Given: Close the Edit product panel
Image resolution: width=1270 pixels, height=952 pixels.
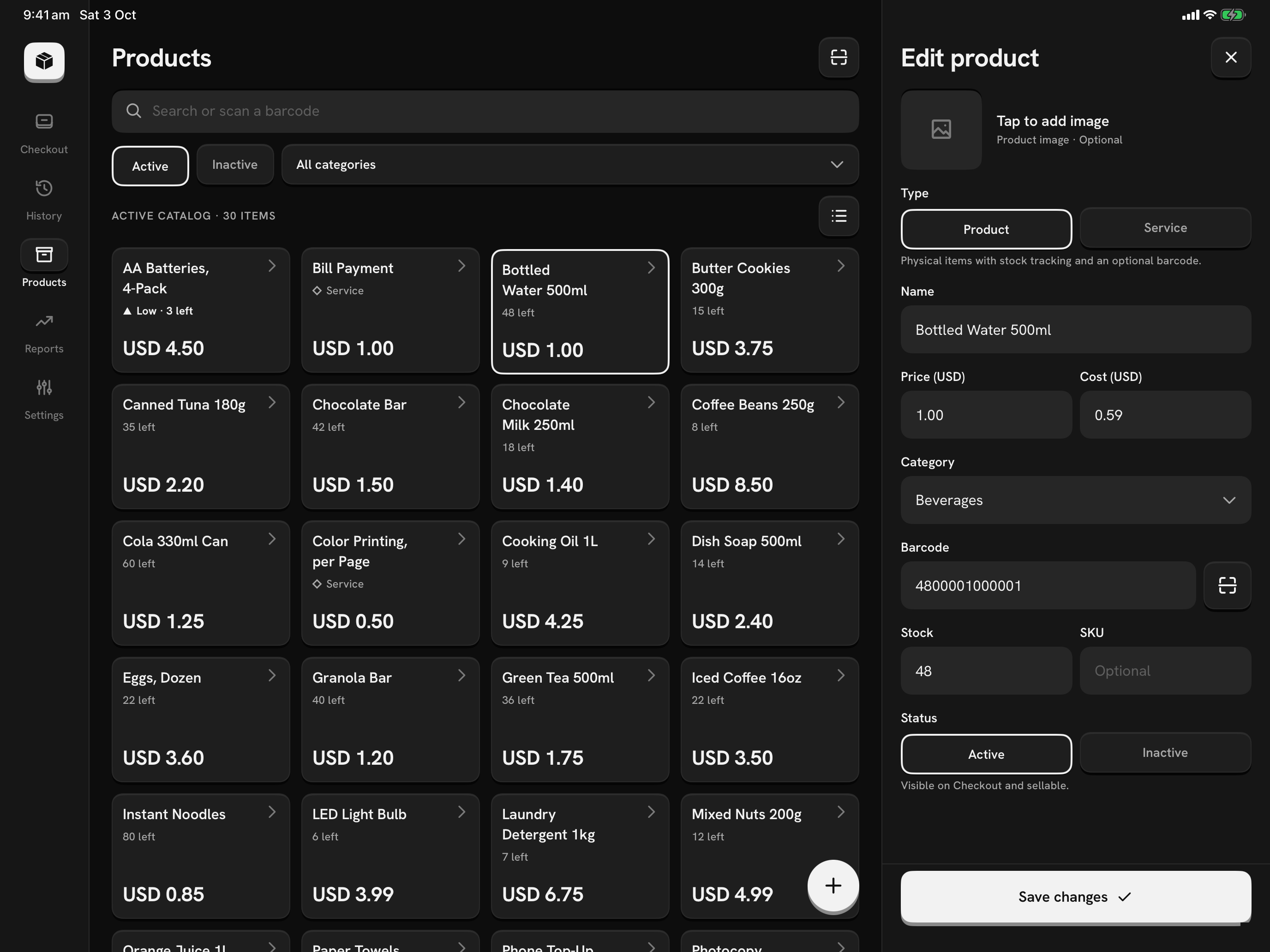Looking at the screenshot, I should [1231, 57].
